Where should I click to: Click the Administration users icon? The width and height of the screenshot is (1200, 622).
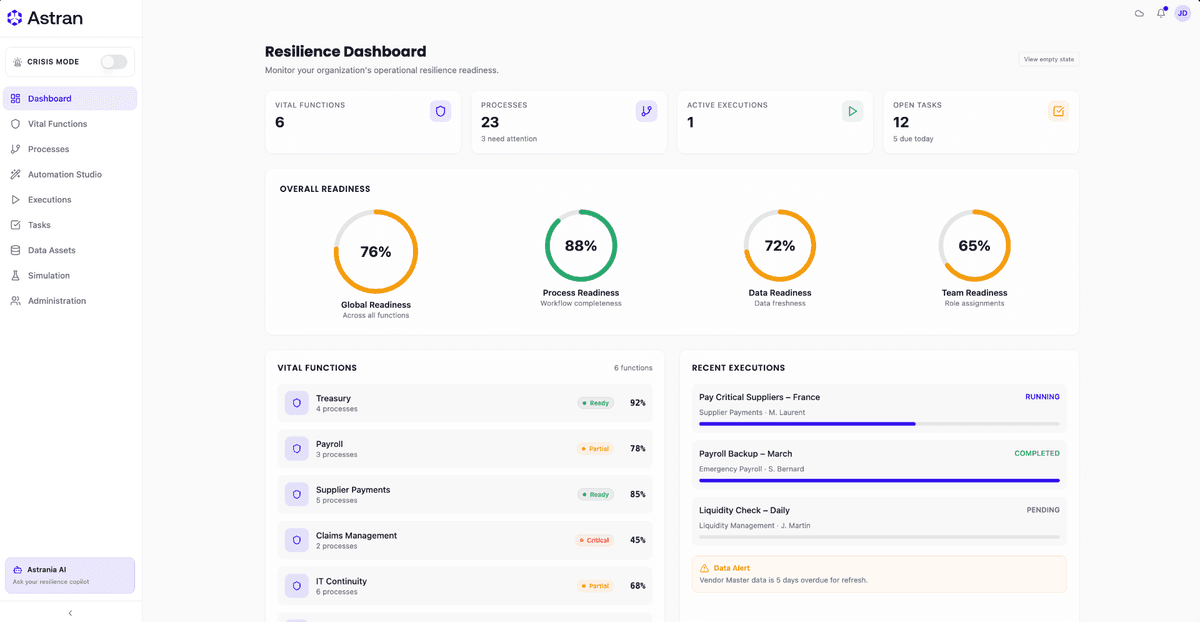[x=15, y=301]
